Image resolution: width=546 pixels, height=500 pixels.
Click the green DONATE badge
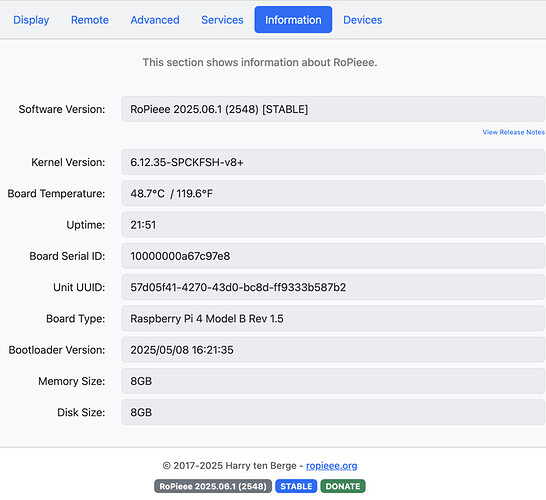click(343, 486)
